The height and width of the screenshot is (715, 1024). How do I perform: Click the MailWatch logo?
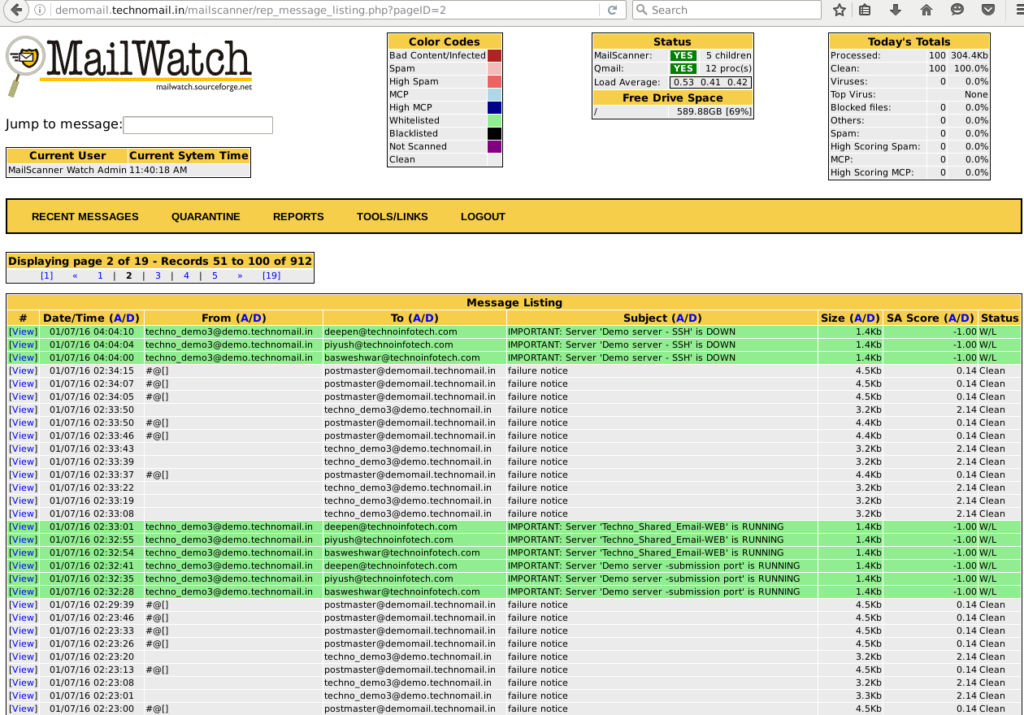129,65
